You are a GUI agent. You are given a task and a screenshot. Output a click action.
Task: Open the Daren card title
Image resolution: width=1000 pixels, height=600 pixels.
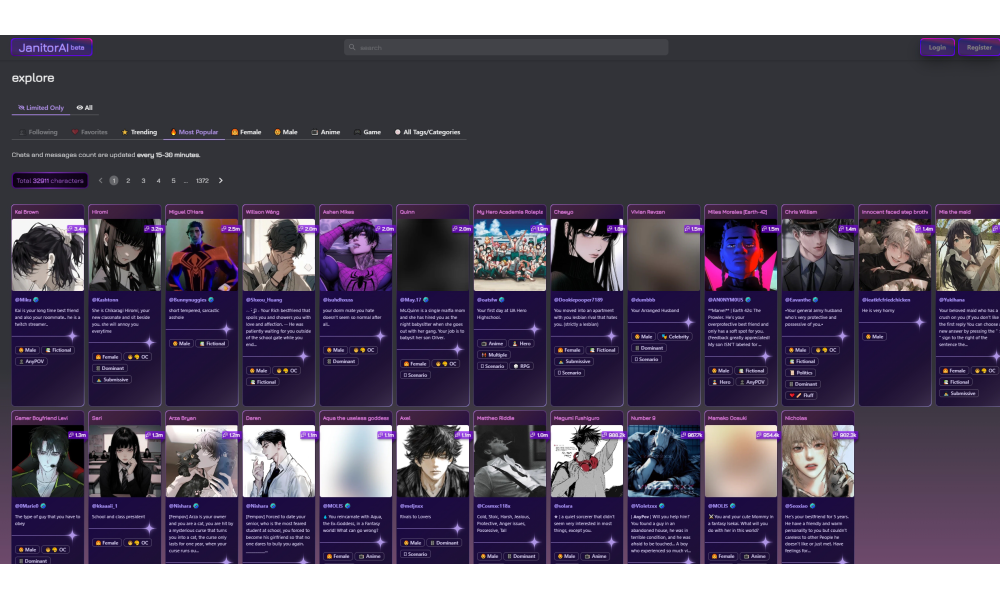(253, 418)
